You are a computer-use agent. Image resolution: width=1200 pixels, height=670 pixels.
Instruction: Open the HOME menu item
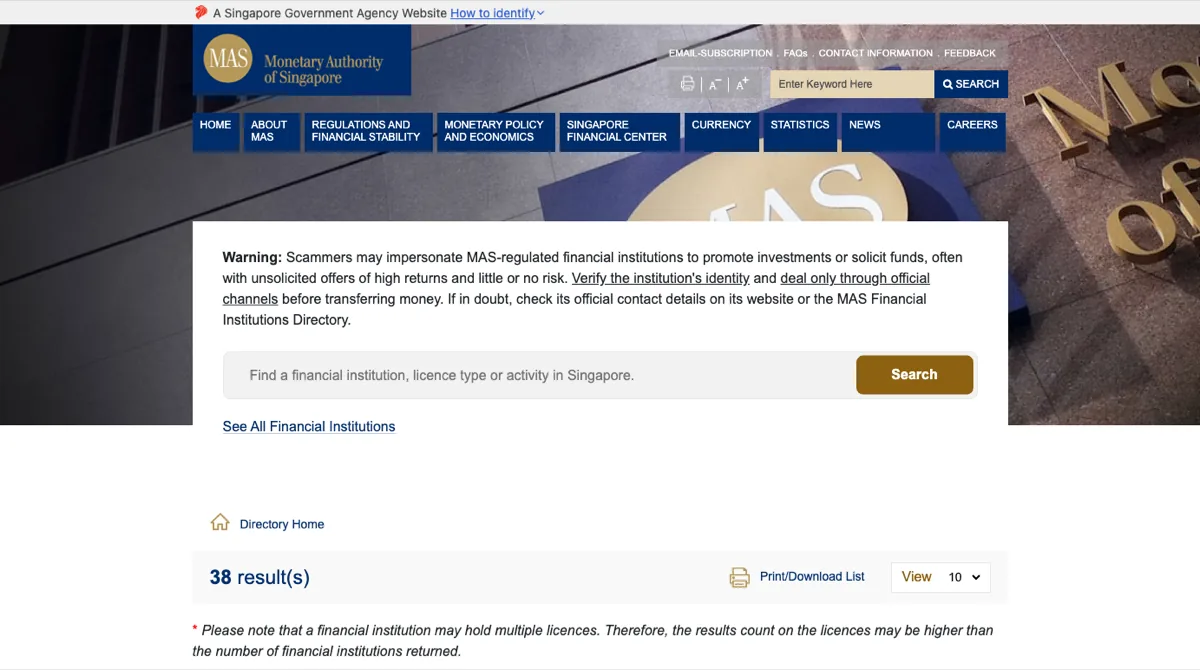pos(215,132)
